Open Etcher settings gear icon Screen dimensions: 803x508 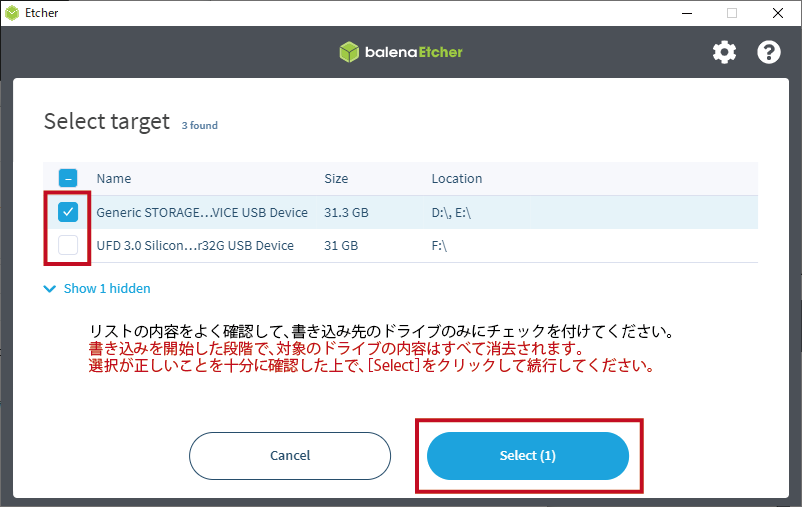coord(724,52)
